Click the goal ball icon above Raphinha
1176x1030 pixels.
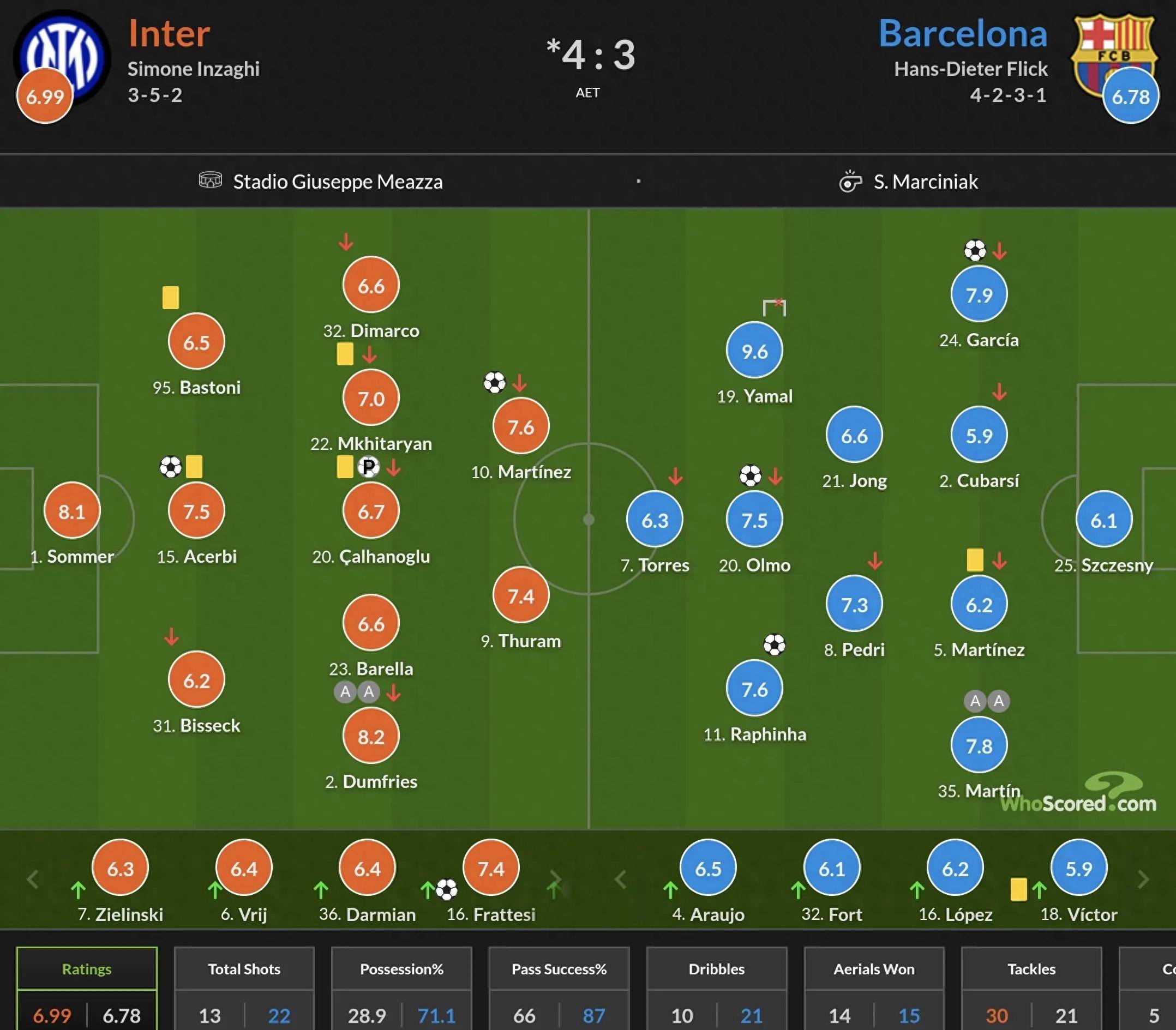774,645
